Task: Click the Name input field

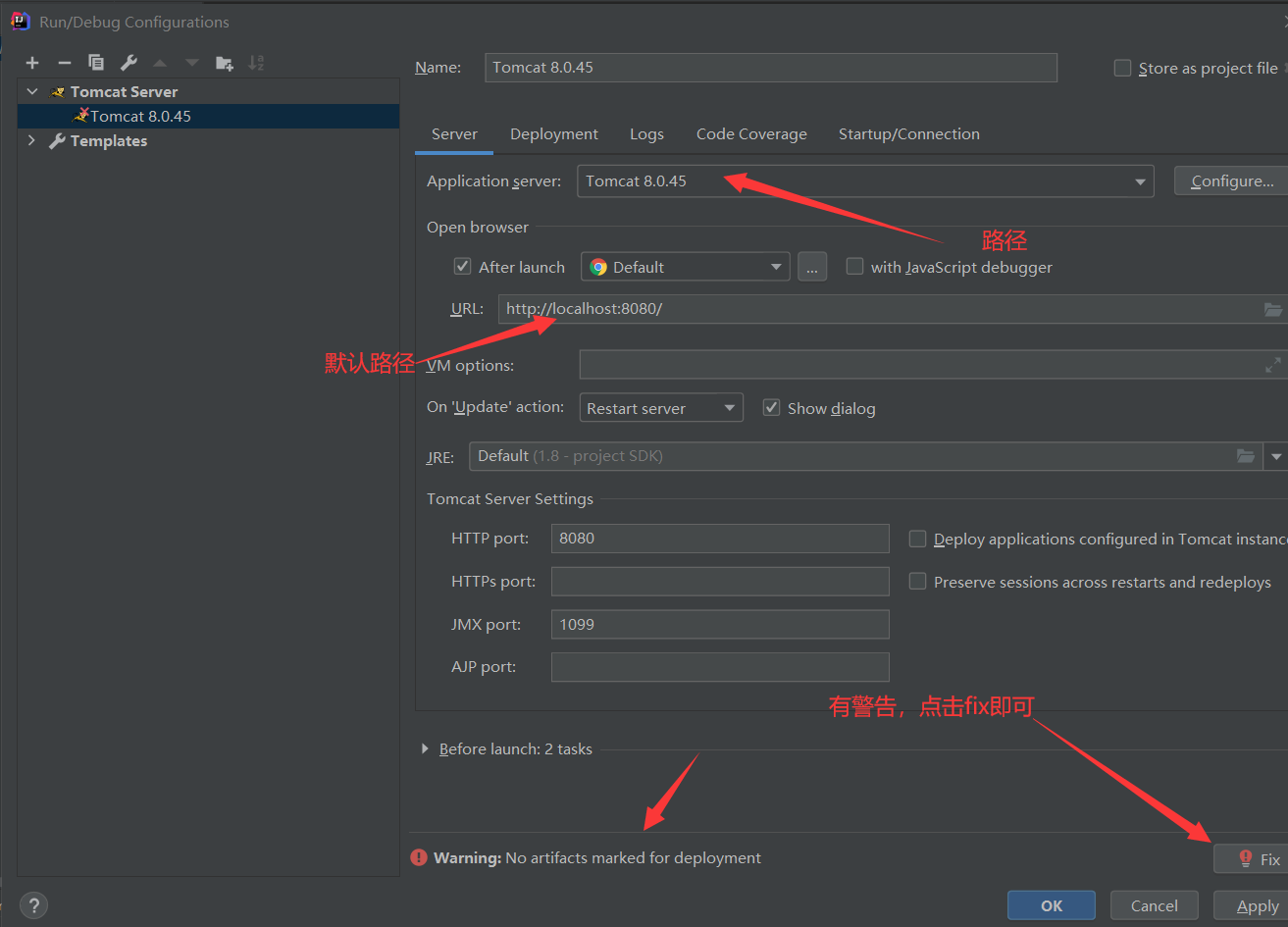Action: [771, 68]
